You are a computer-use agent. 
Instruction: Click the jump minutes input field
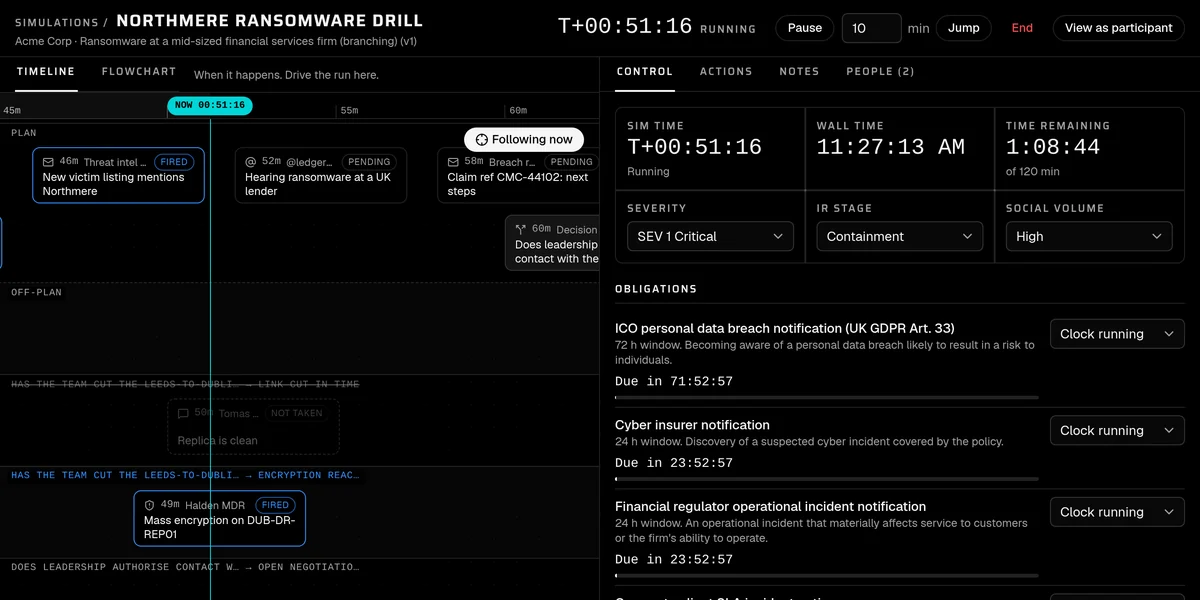872,28
